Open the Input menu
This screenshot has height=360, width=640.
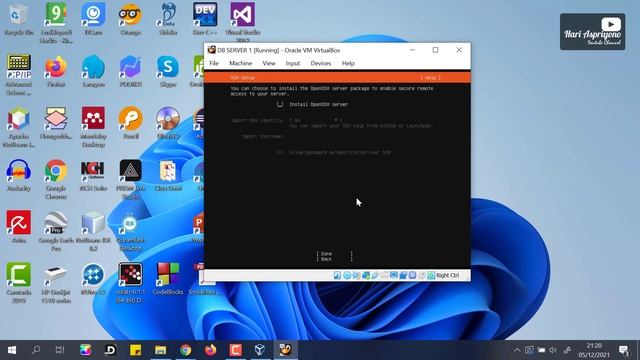(x=293, y=63)
